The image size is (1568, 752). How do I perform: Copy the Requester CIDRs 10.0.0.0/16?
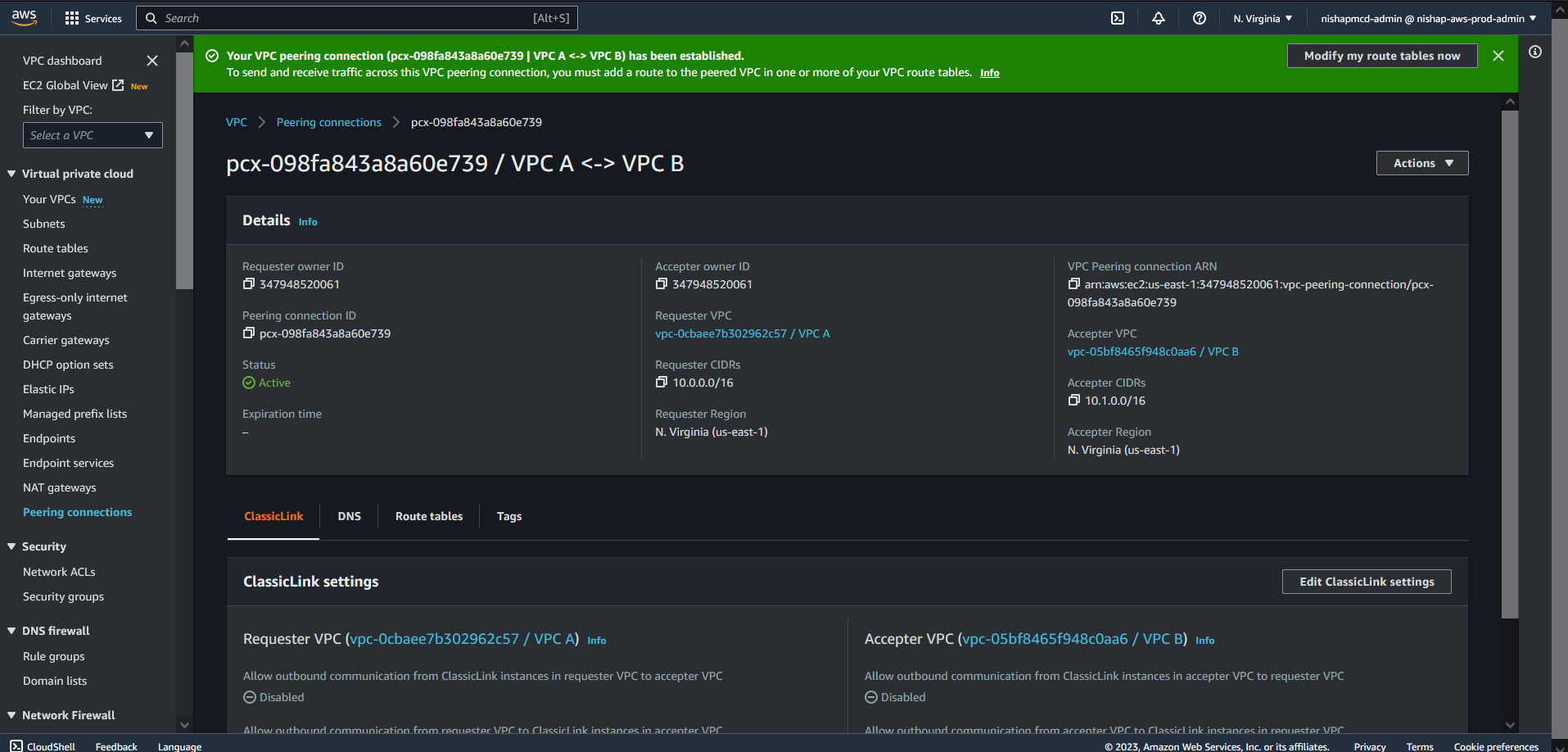tap(662, 383)
